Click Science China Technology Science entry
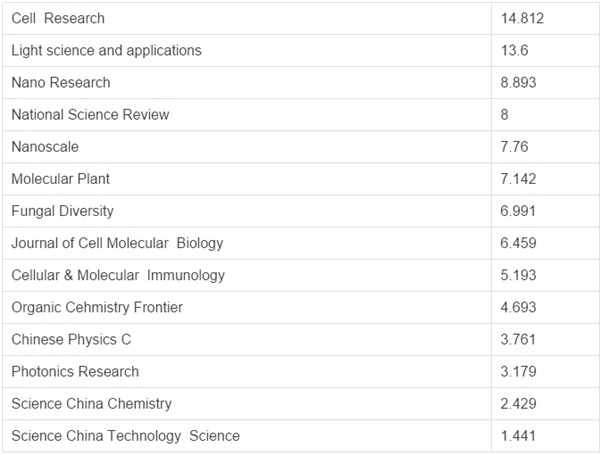This screenshot has height=455, width=600. click(x=126, y=436)
